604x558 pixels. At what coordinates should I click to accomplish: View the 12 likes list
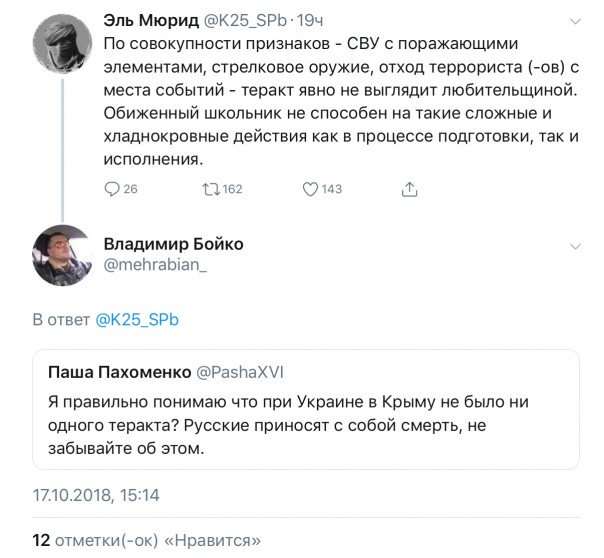(147, 540)
